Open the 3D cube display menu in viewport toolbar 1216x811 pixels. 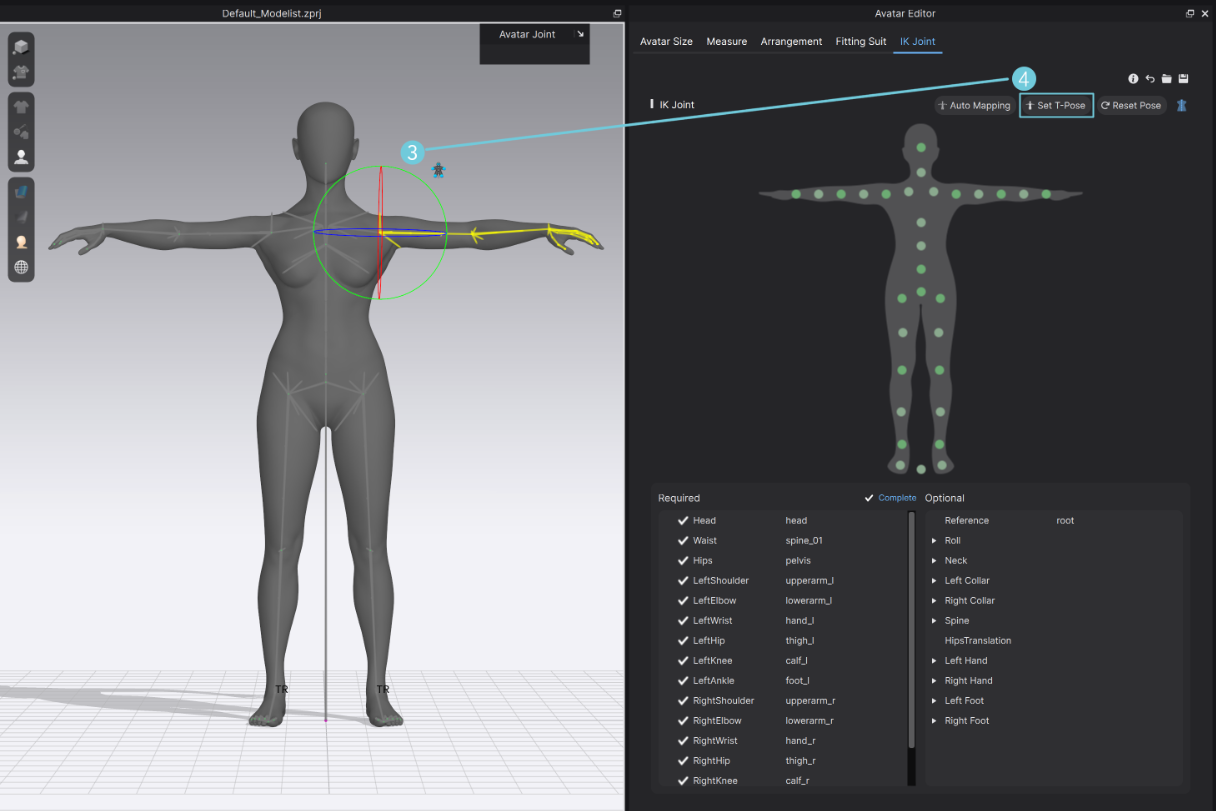point(21,47)
